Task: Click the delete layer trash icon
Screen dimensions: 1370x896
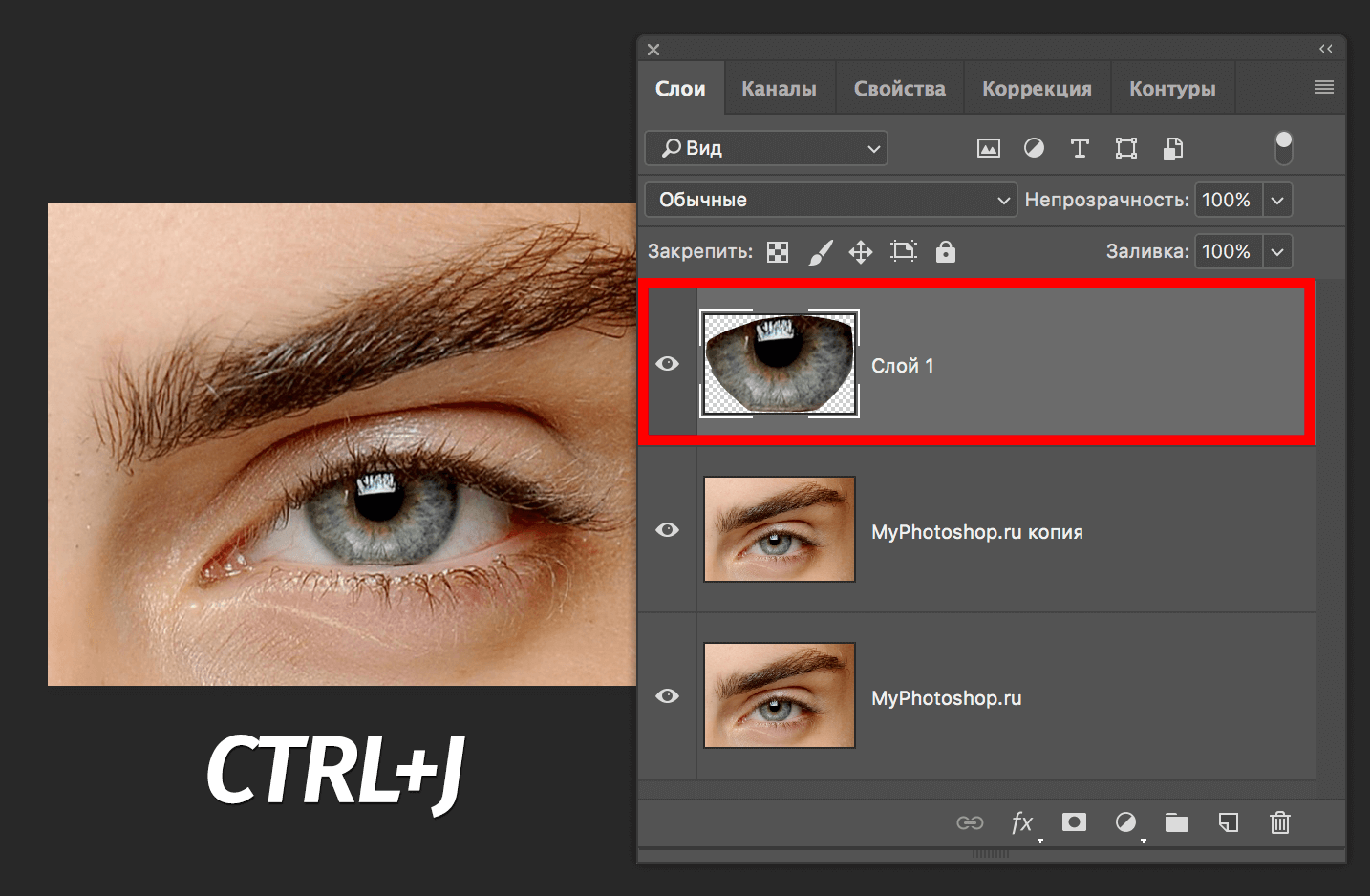Action: [1279, 822]
